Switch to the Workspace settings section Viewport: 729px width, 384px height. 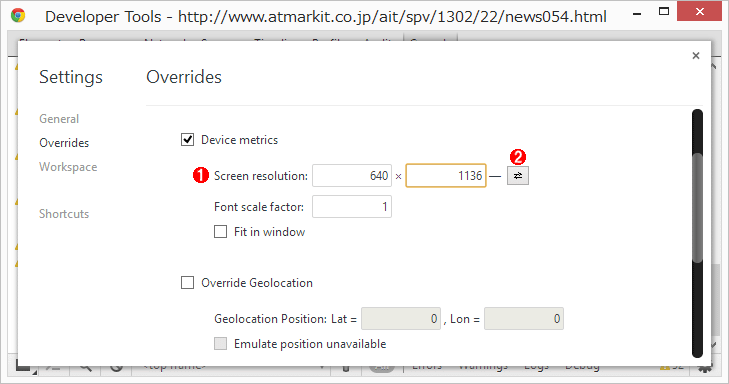(x=68, y=167)
